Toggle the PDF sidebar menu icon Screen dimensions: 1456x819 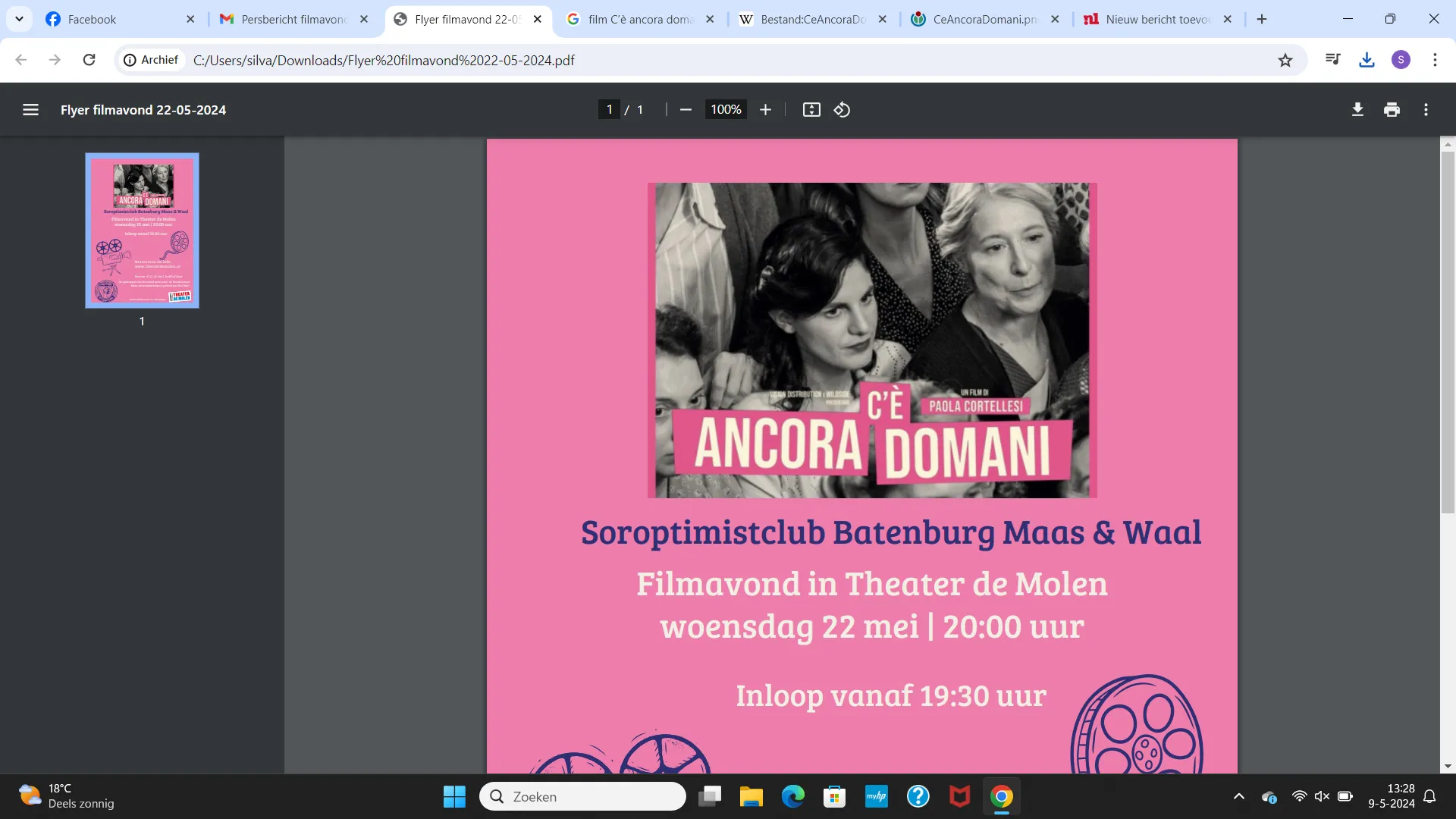point(30,110)
